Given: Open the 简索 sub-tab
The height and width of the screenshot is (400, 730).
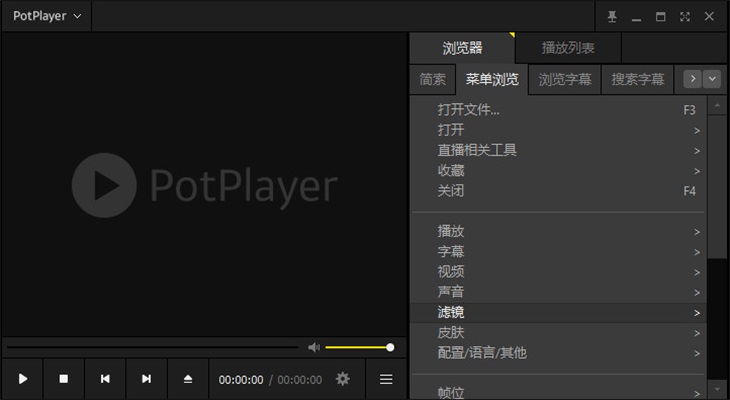Looking at the screenshot, I should (x=433, y=80).
